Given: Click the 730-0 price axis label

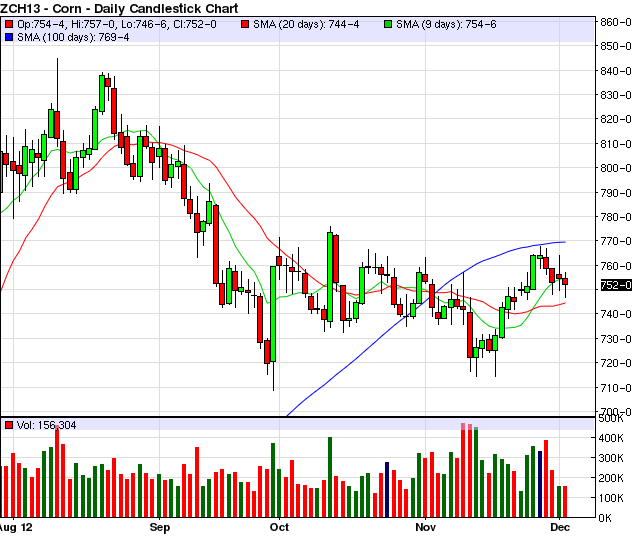Looking at the screenshot, I should [616, 339].
